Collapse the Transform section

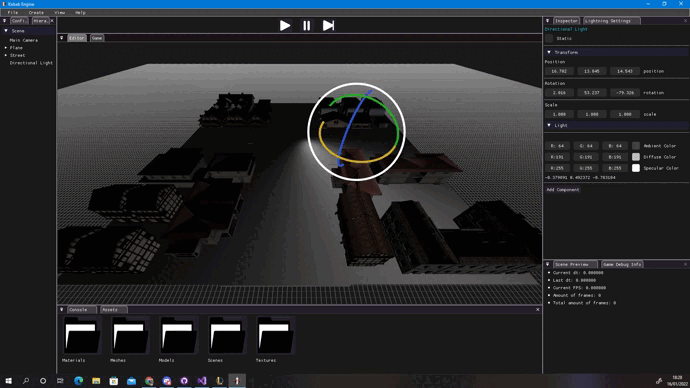tap(549, 52)
